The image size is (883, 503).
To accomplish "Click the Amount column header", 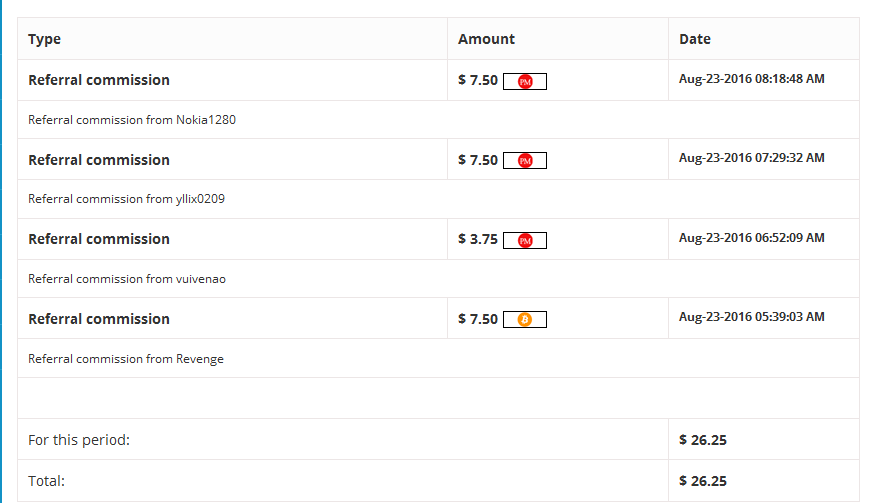I will [x=486, y=39].
